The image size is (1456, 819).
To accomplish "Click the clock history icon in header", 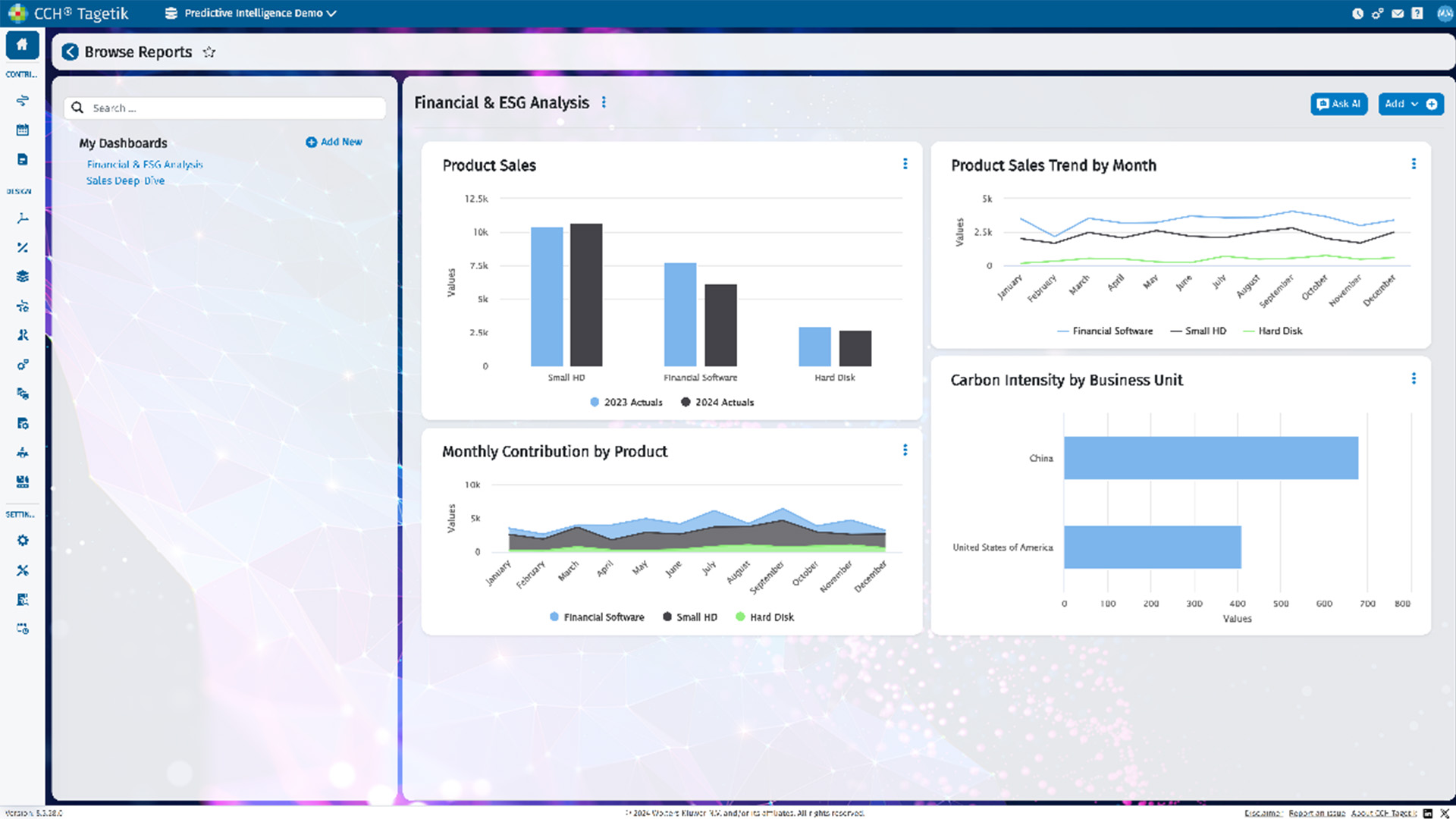I will coord(1357,14).
